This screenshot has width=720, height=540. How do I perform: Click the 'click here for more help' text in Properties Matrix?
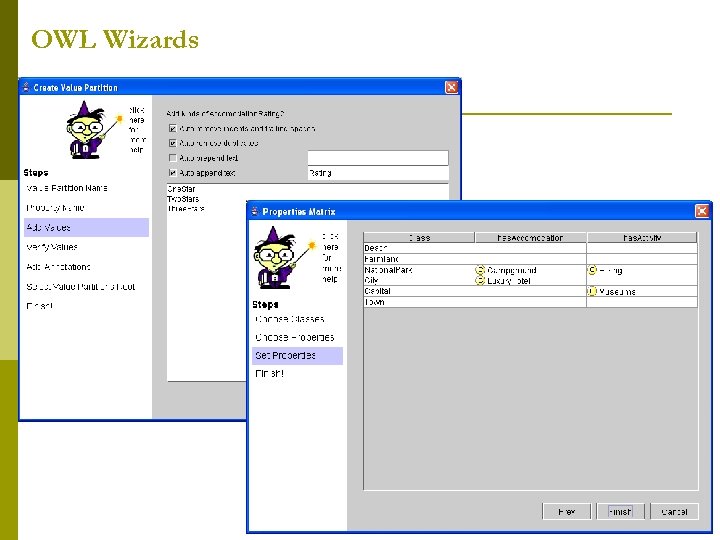[331, 258]
